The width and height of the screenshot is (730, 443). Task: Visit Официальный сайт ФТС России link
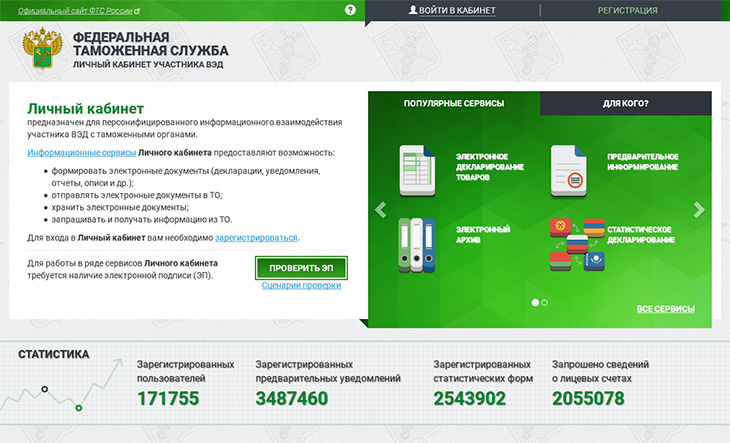(75, 11)
